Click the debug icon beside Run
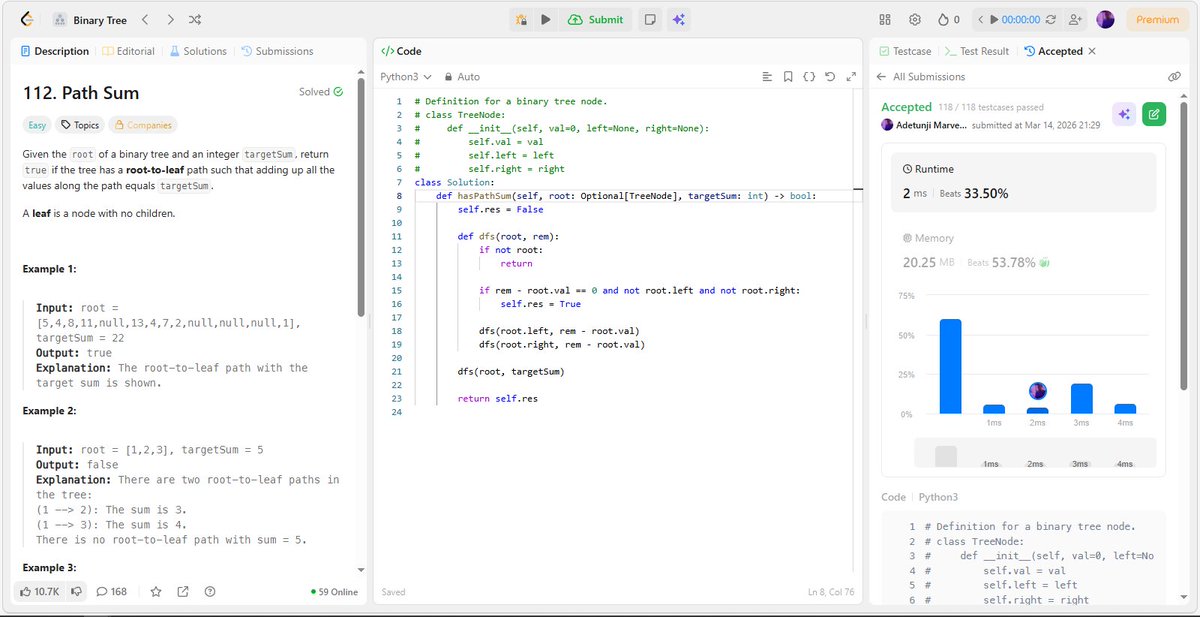Screen dimensions: 1200x617 click(521, 19)
